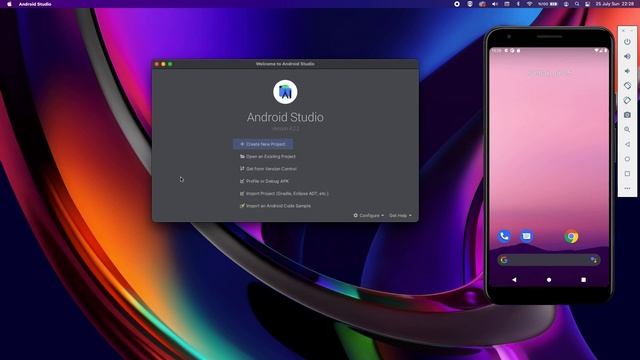Click emulator toolbar overview square
640x360 pixels.
tap(627, 174)
